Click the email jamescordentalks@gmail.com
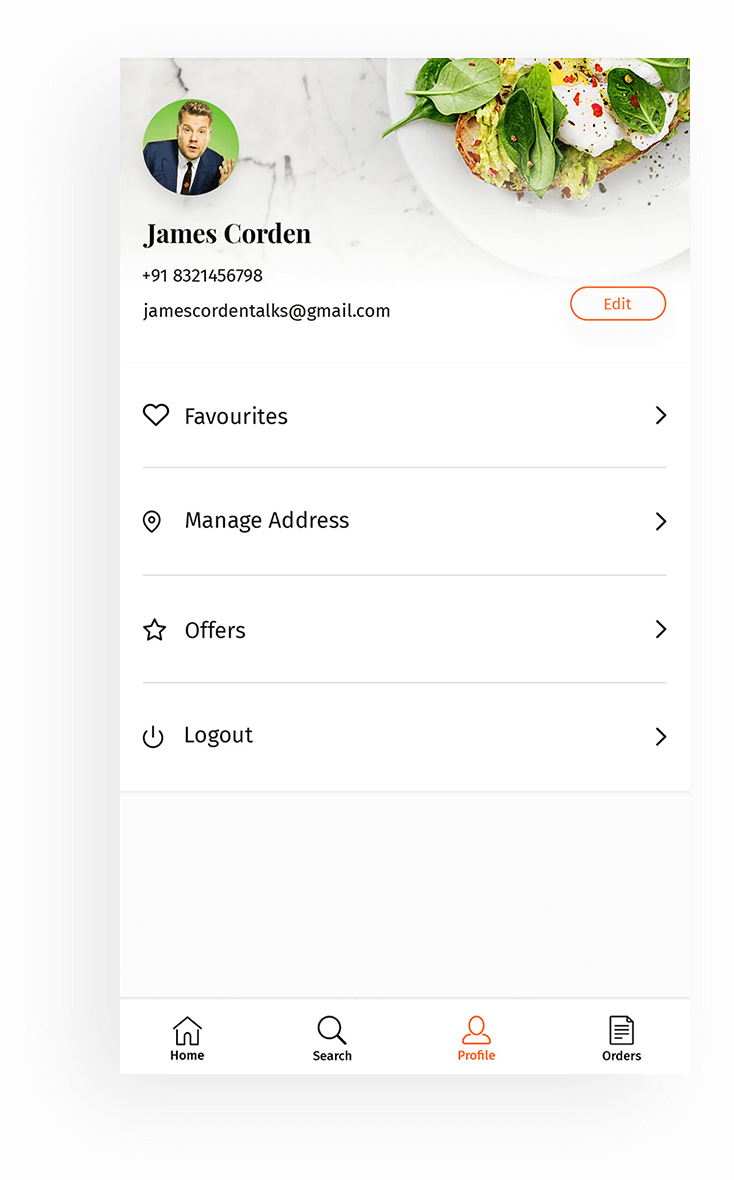The image size is (734, 1180). pyautogui.click(x=266, y=311)
